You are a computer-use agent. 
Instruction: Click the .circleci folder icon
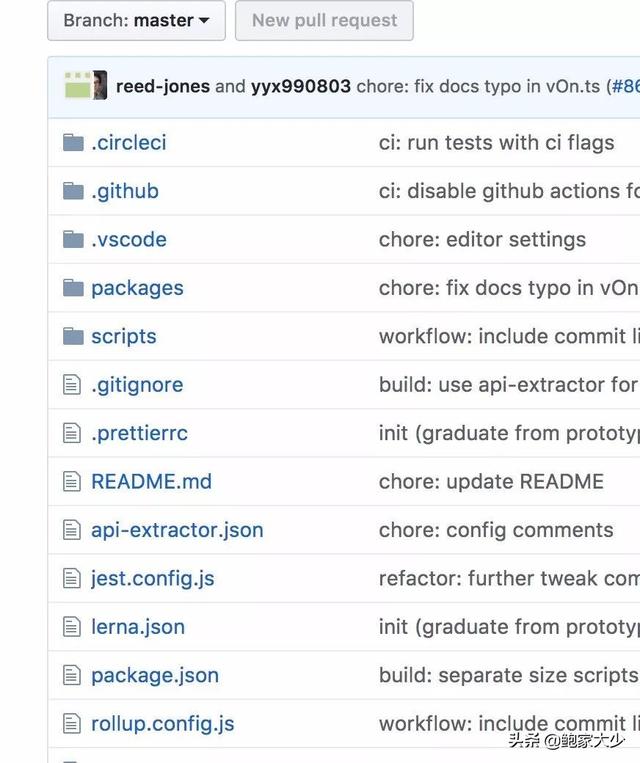point(73,143)
